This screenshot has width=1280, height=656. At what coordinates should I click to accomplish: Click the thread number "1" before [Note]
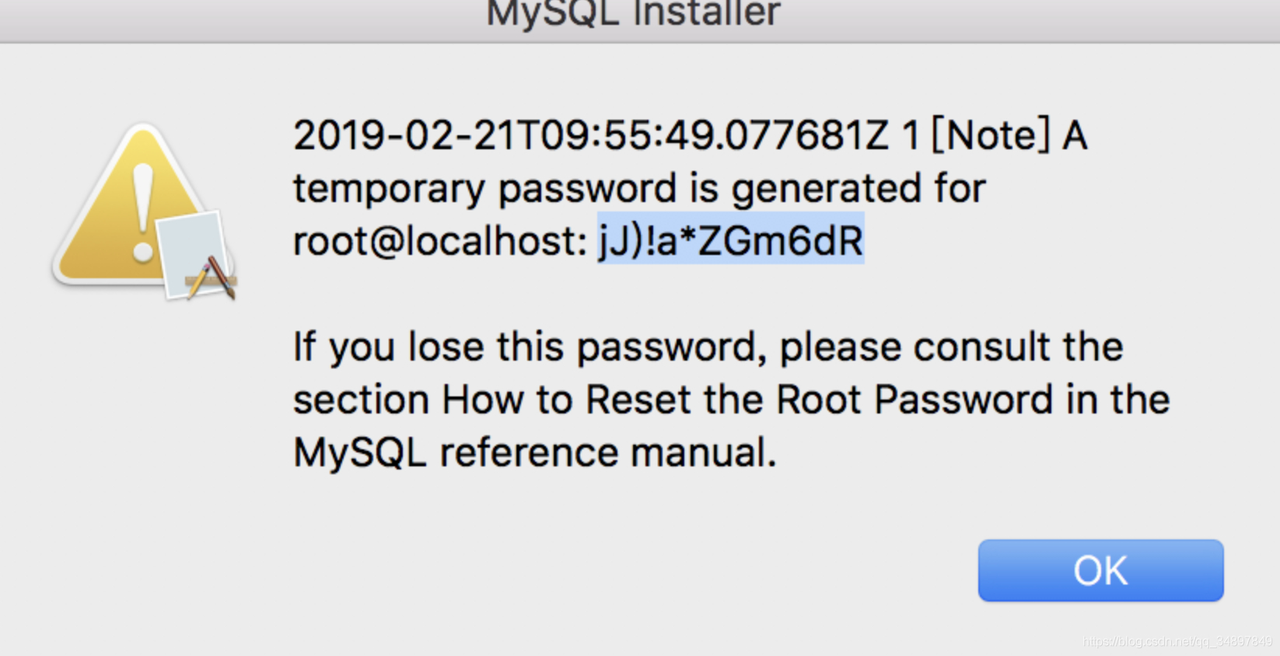click(909, 135)
